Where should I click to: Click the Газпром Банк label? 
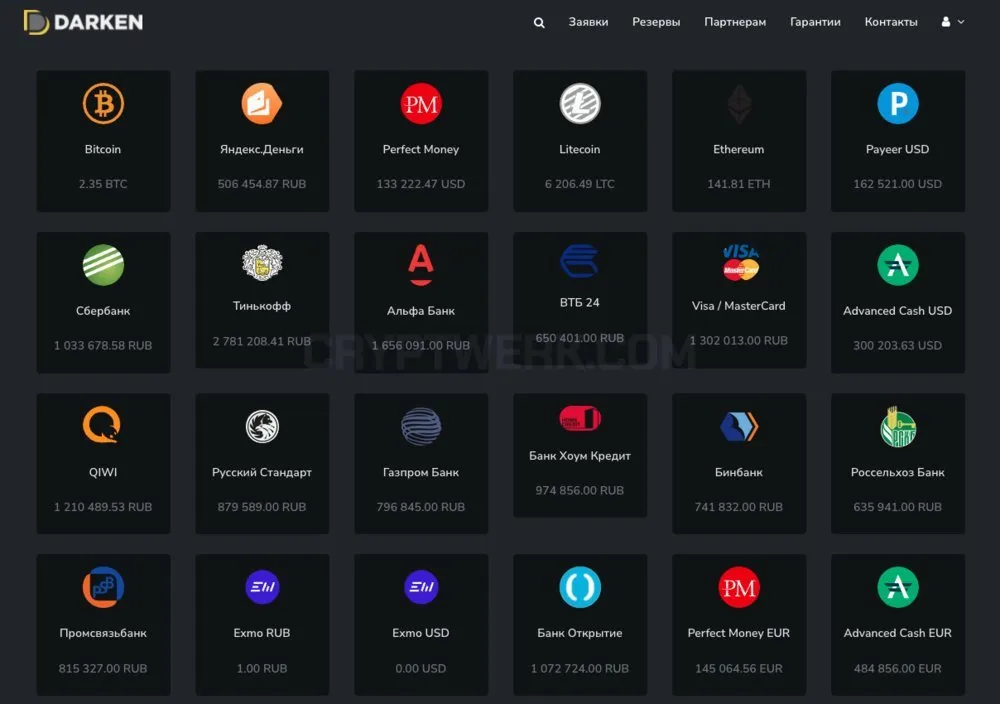click(421, 472)
